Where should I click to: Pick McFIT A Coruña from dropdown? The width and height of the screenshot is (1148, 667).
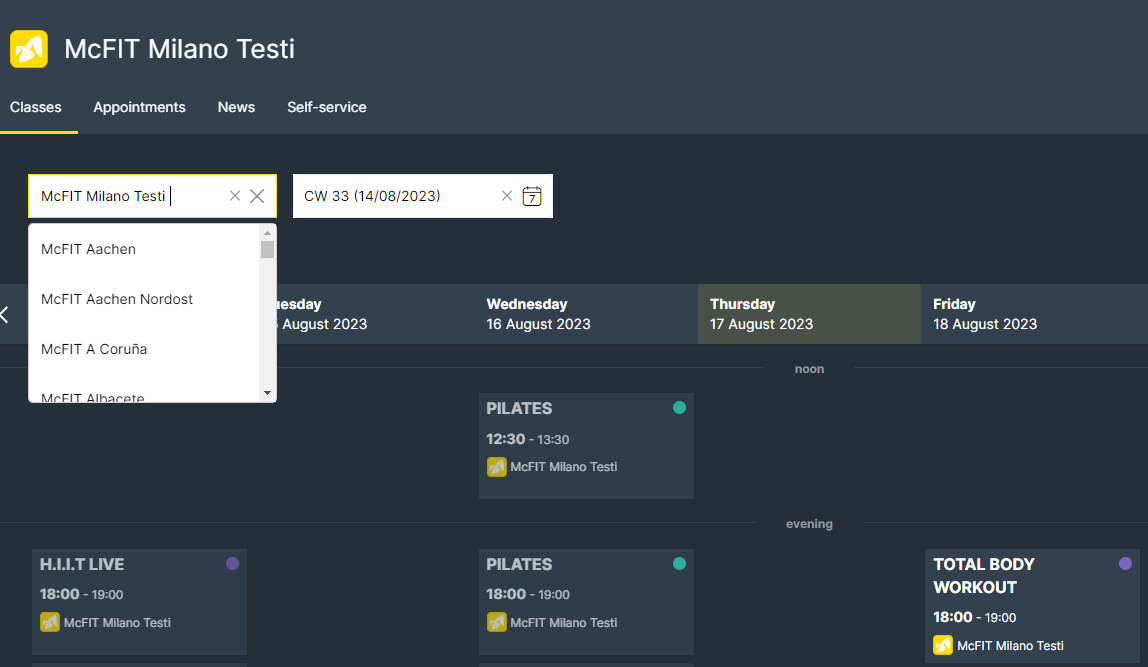coord(144,349)
